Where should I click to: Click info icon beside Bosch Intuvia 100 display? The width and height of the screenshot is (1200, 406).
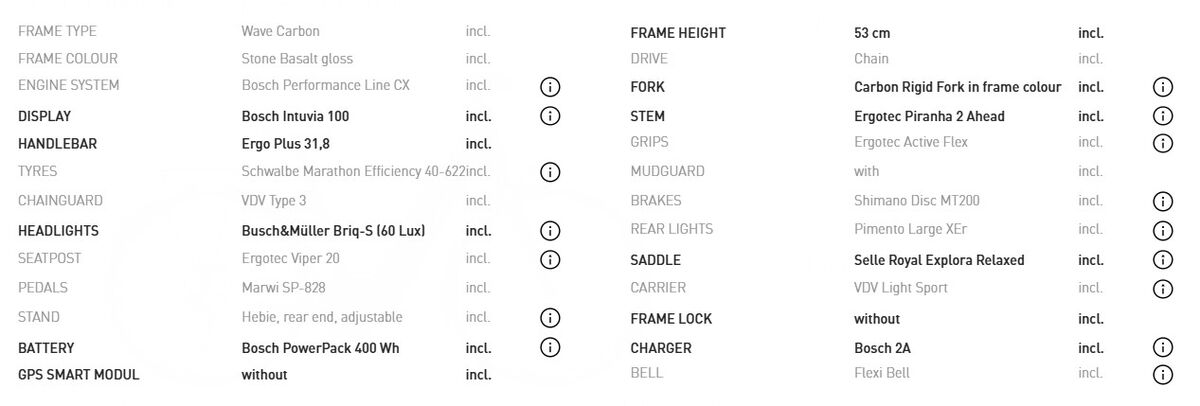click(x=550, y=116)
